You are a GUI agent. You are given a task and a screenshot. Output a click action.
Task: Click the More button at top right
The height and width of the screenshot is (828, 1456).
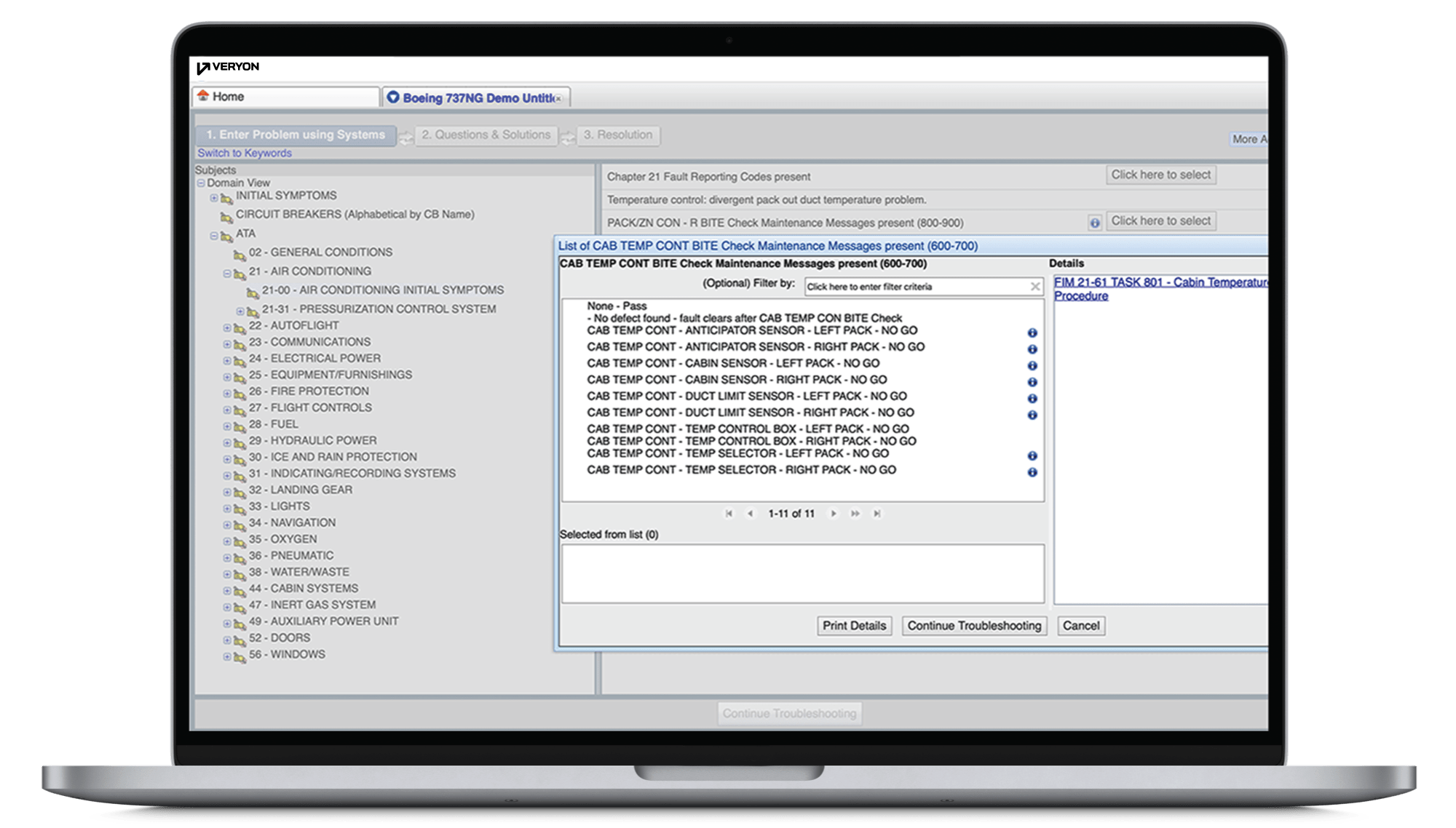[x=1248, y=139]
